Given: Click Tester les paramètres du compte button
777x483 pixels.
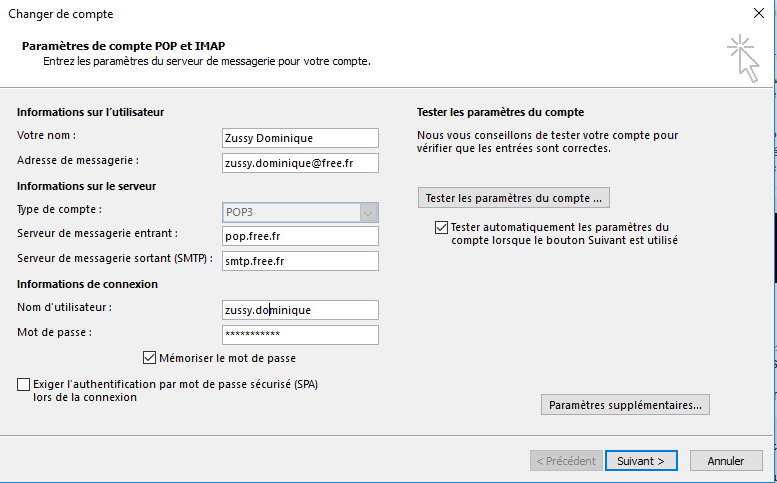Looking at the screenshot, I should (x=514, y=198).
